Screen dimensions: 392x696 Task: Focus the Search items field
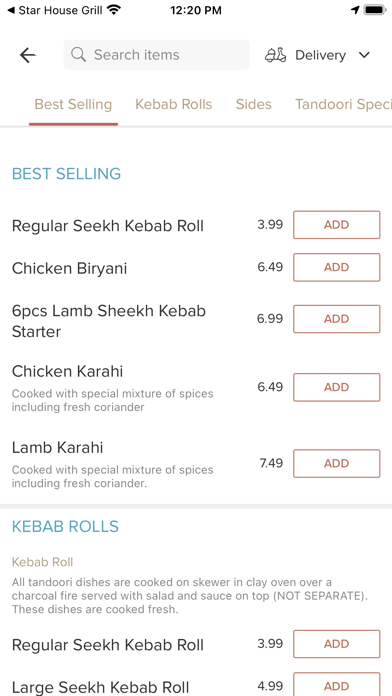(x=157, y=55)
